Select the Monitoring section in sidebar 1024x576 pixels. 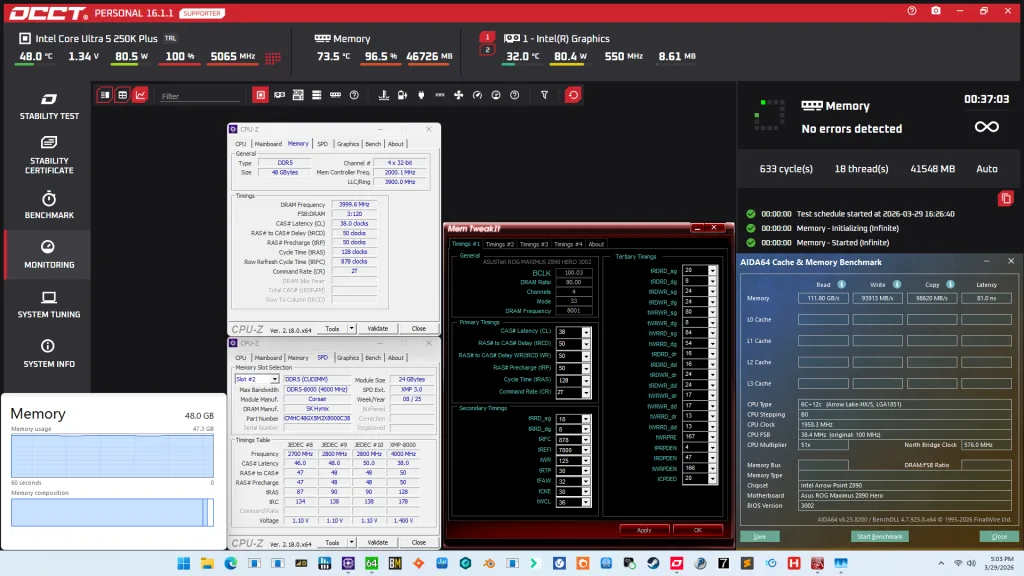click(49, 255)
